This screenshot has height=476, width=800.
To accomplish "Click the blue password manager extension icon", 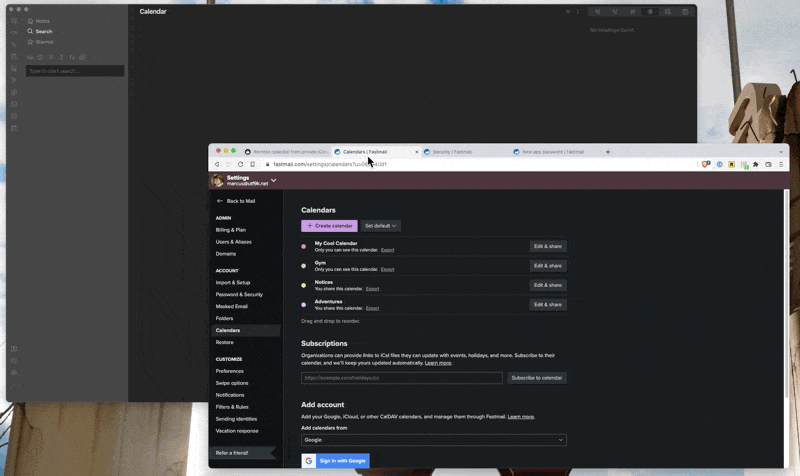I will (719, 164).
